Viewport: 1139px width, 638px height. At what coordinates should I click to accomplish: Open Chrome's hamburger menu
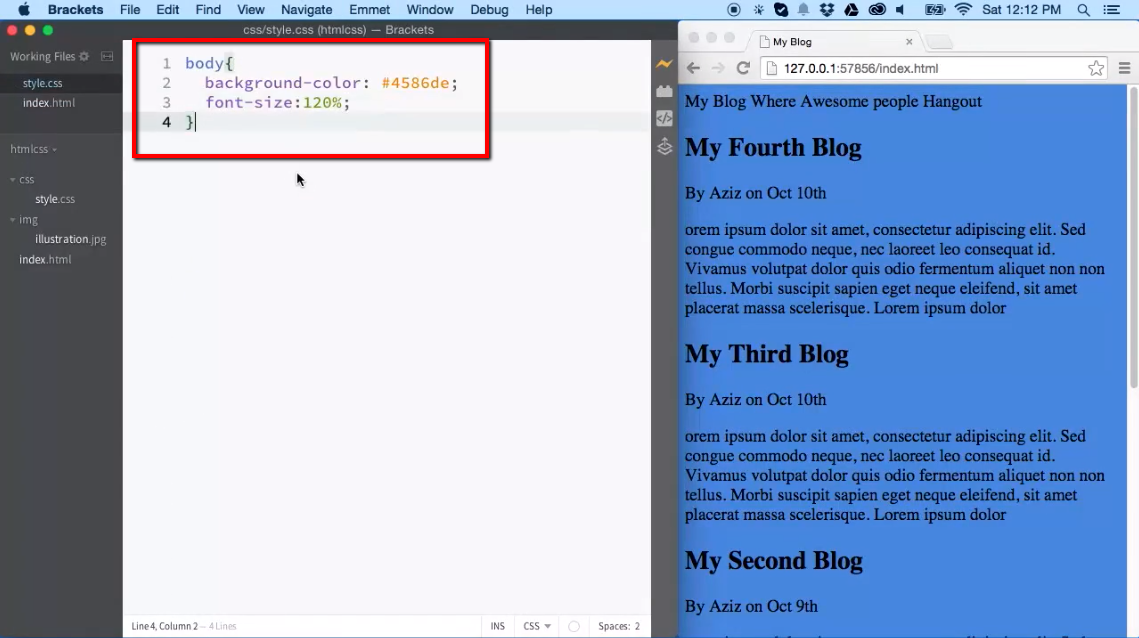coord(1124,69)
